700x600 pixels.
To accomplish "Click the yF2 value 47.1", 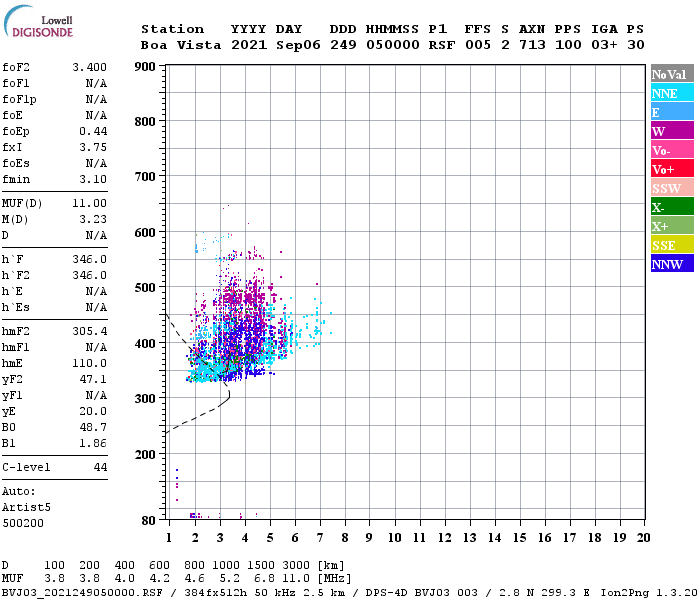I will (x=93, y=379).
